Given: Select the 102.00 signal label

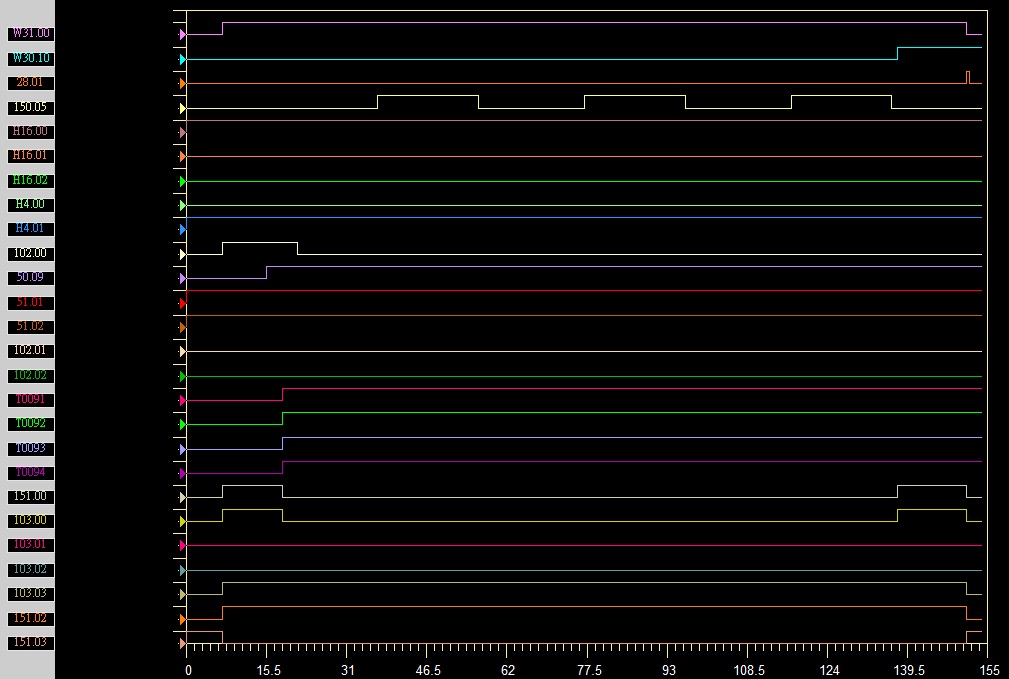Looking at the screenshot, I should tap(31, 254).
